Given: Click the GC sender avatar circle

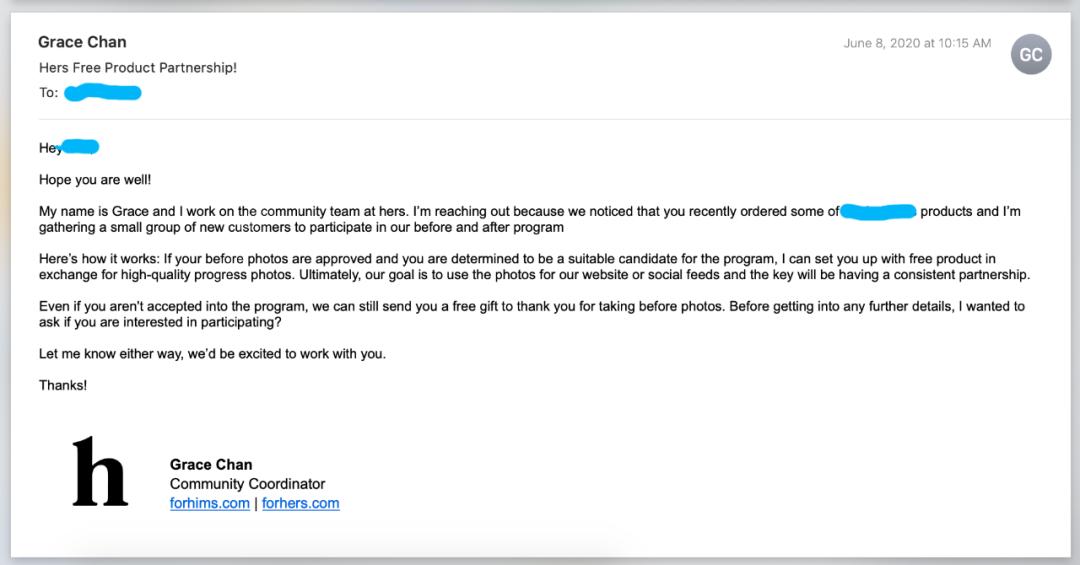Looking at the screenshot, I should pyautogui.click(x=1031, y=55).
